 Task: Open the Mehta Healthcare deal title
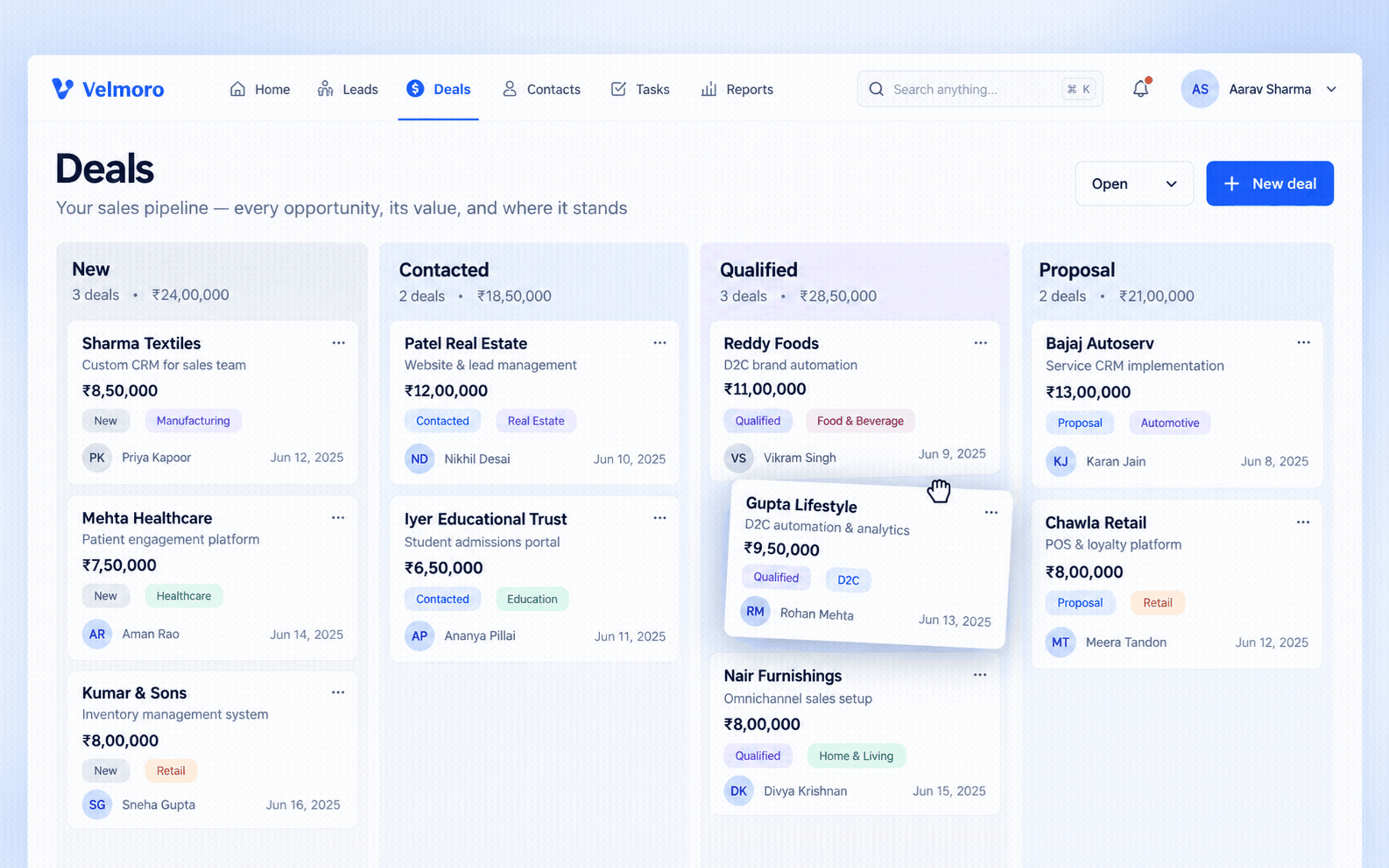[147, 518]
